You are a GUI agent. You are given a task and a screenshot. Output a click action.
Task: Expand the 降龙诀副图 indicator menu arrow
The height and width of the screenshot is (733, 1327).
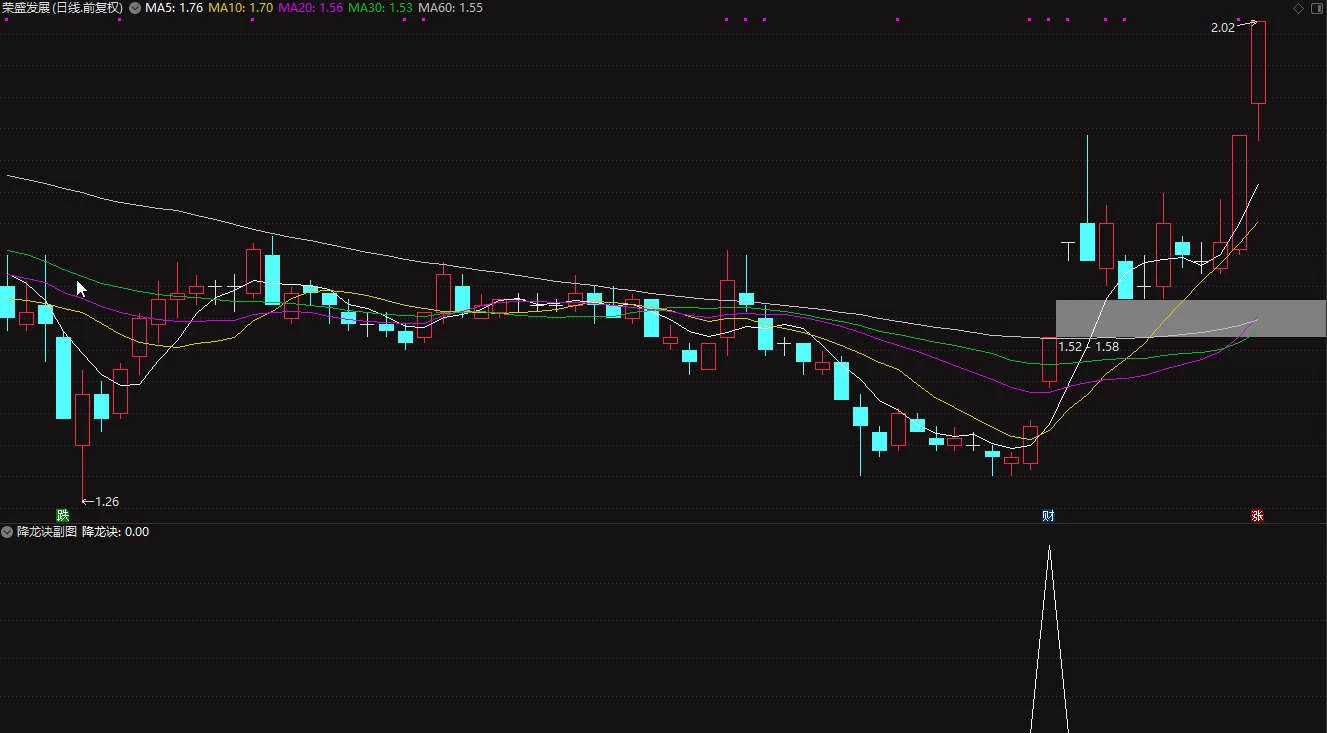pos(8,532)
